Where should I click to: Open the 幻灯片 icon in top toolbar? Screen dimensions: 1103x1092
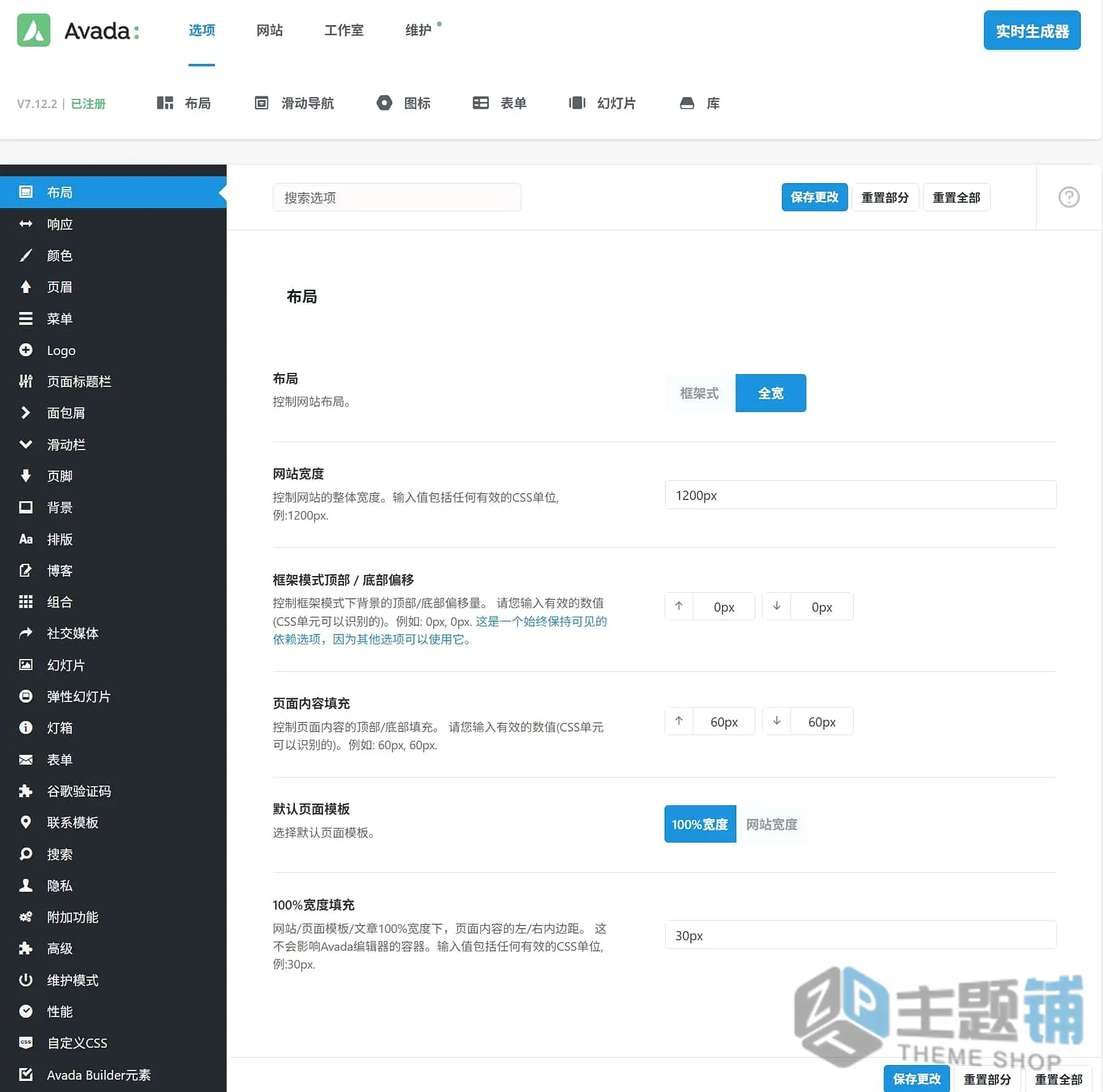tap(577, 103)
